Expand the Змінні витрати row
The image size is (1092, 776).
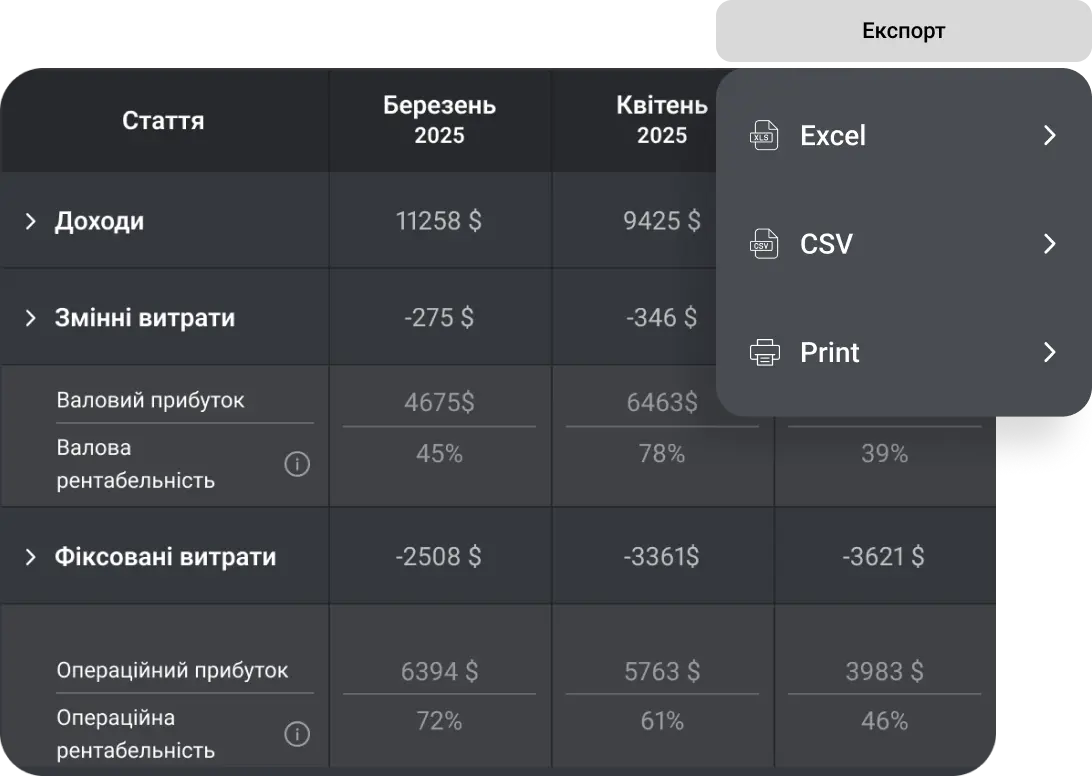(x=28, y=317)
